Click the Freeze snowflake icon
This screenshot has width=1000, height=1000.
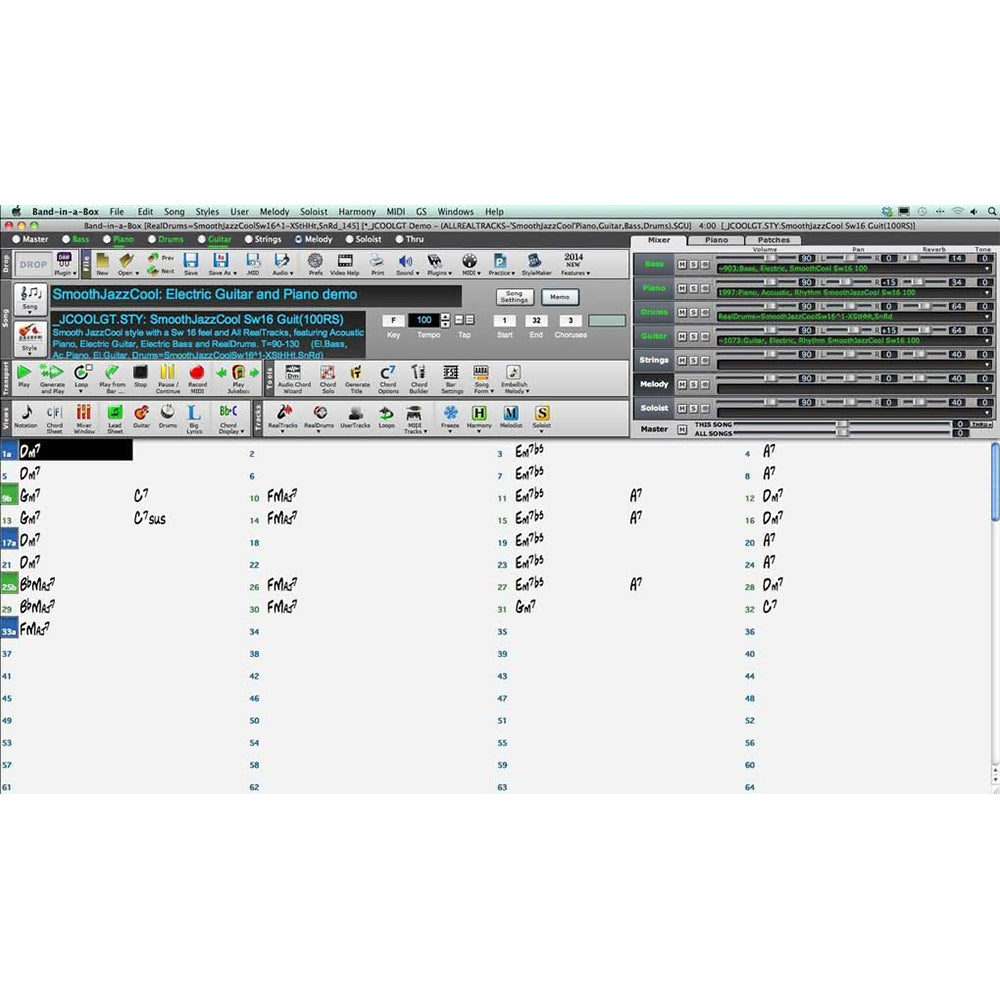450,413
